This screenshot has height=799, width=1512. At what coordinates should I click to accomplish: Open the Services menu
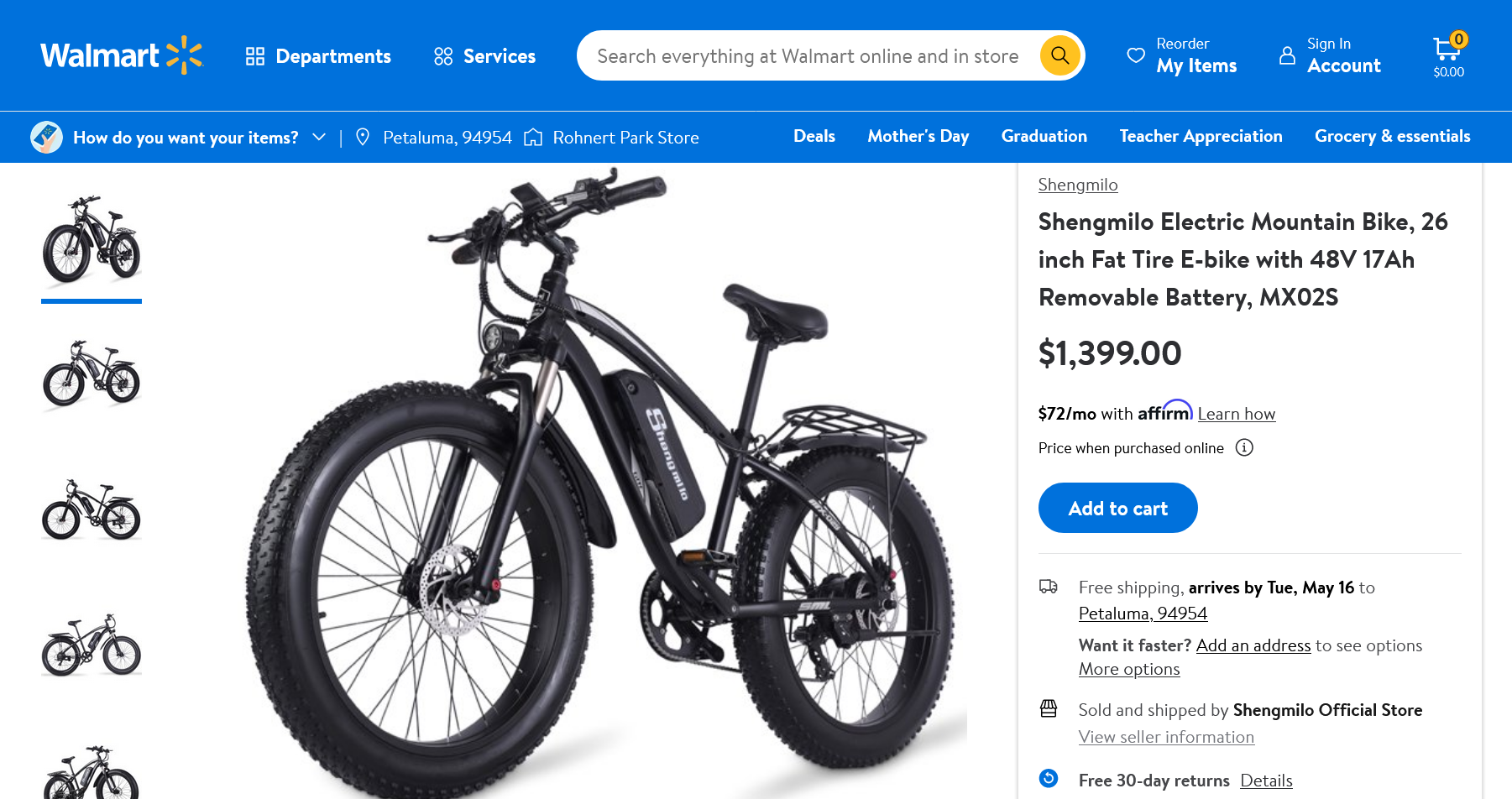pyautogui.click(x=443, y=56)
